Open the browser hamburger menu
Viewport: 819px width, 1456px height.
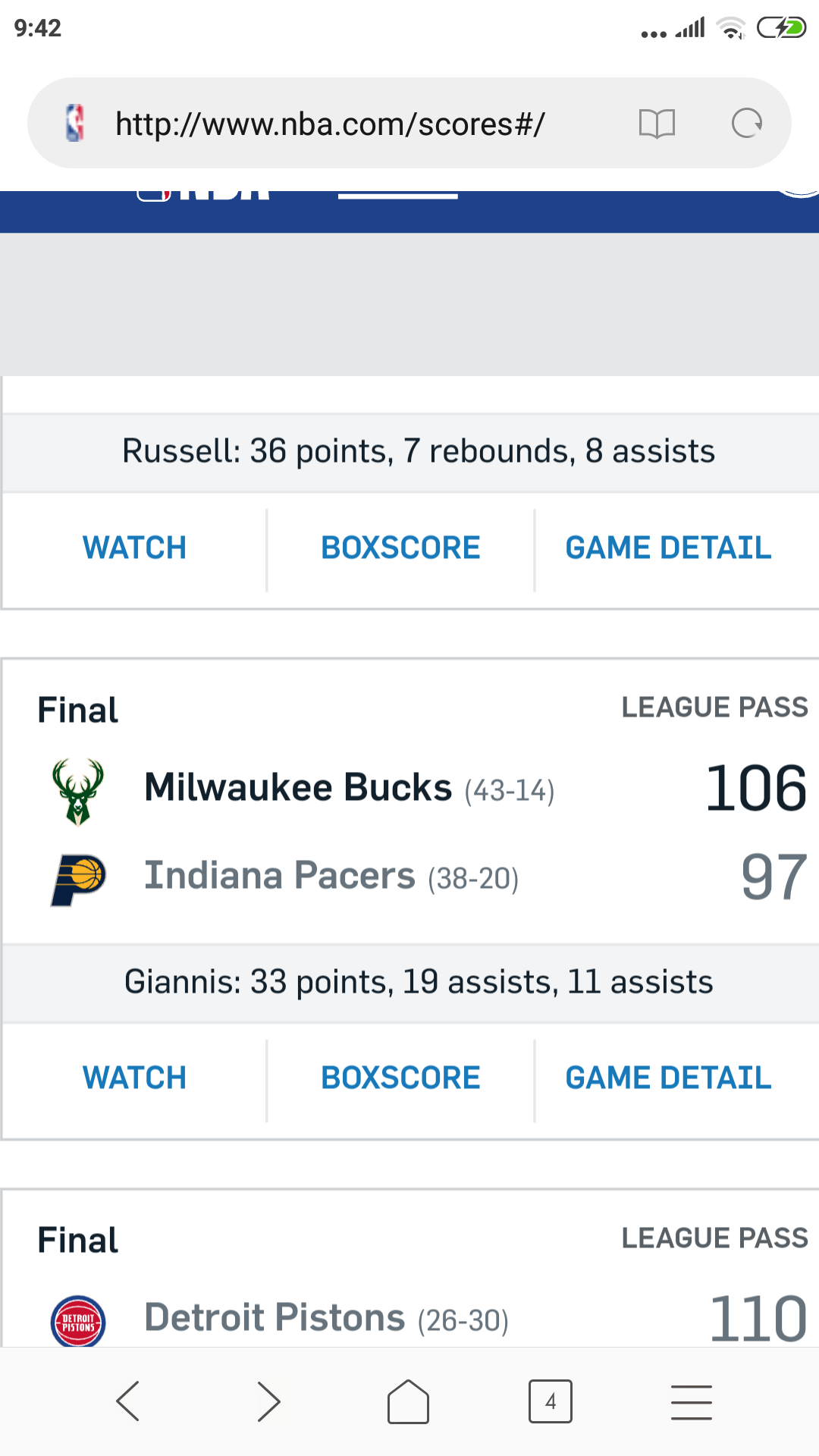click(x=691, y=1401)
